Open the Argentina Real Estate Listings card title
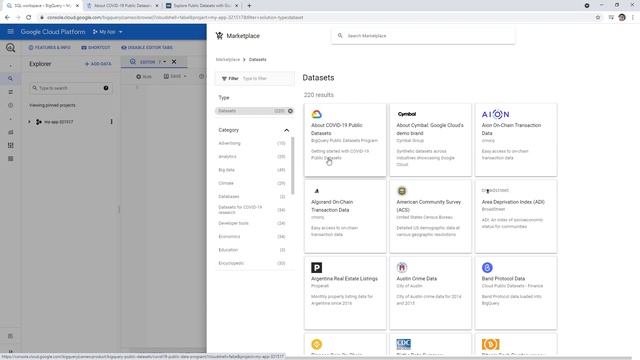Screen dimensions: 640x360 pyautogui.click(x=344, y=279)
